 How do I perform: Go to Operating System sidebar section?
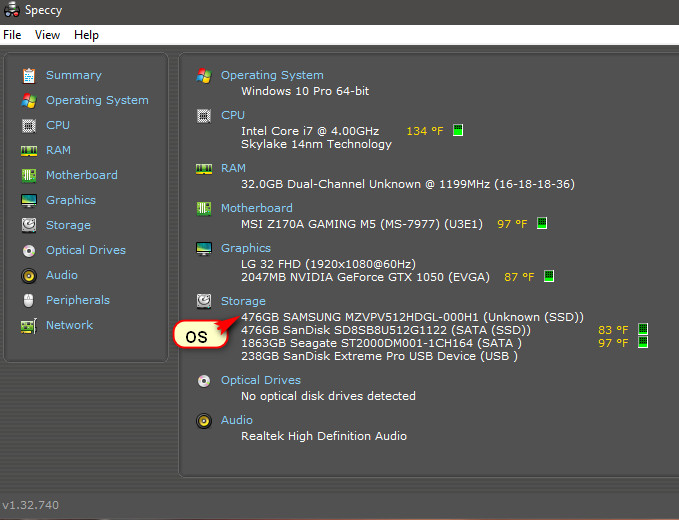[97, 100]
